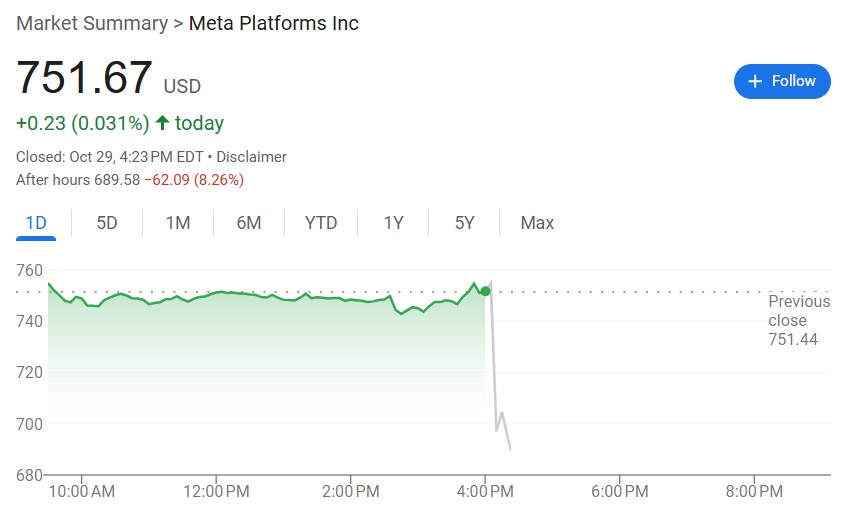
Task: Click the Follow button
Action: tap(782, 81)
